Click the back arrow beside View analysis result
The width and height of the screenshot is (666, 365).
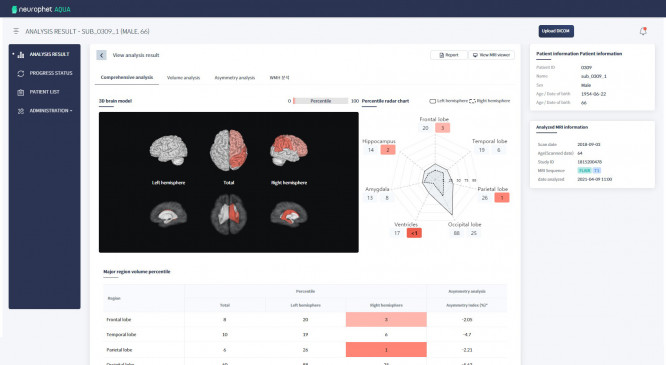(102, 55)
